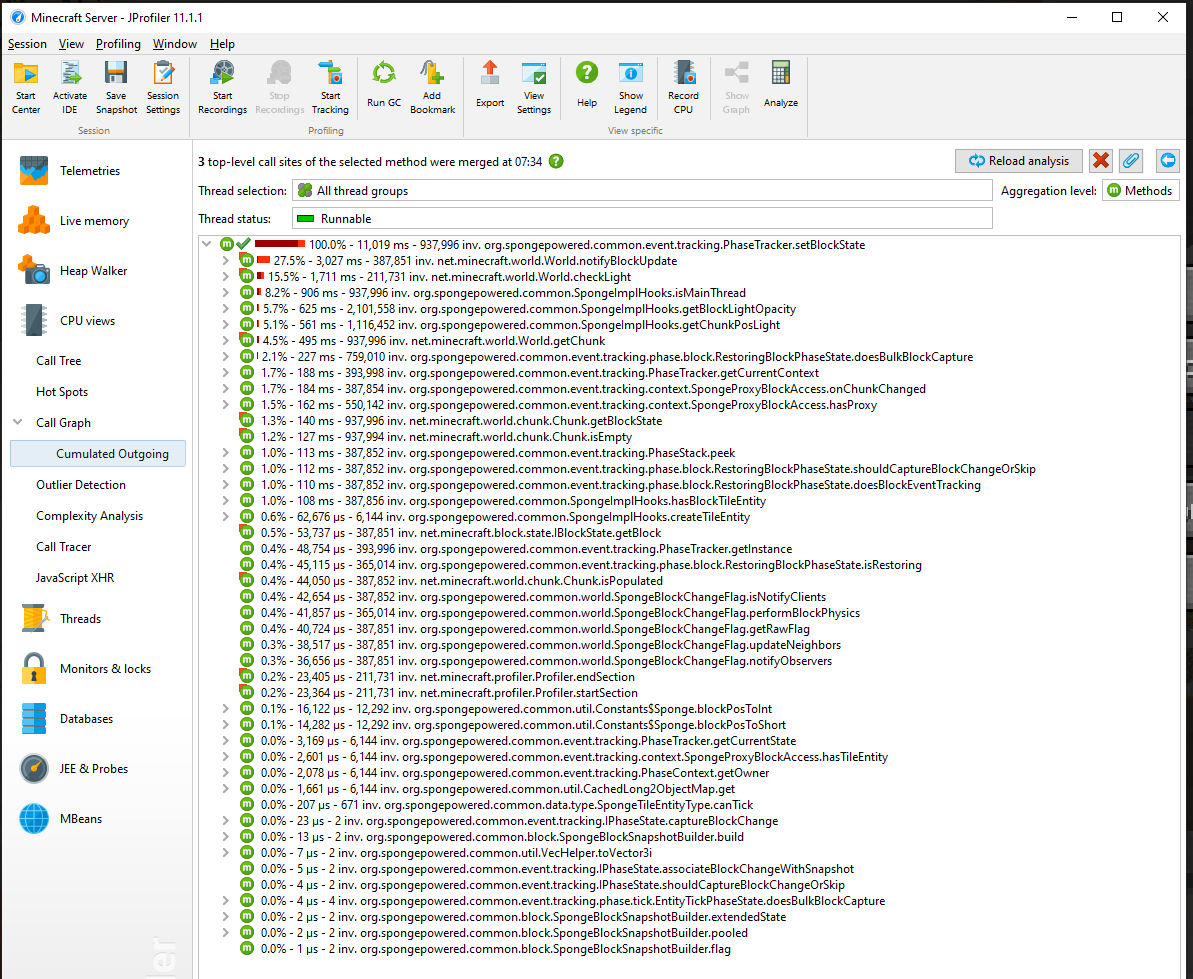
Task: Start method call tracking
Action: pos(330,87)
